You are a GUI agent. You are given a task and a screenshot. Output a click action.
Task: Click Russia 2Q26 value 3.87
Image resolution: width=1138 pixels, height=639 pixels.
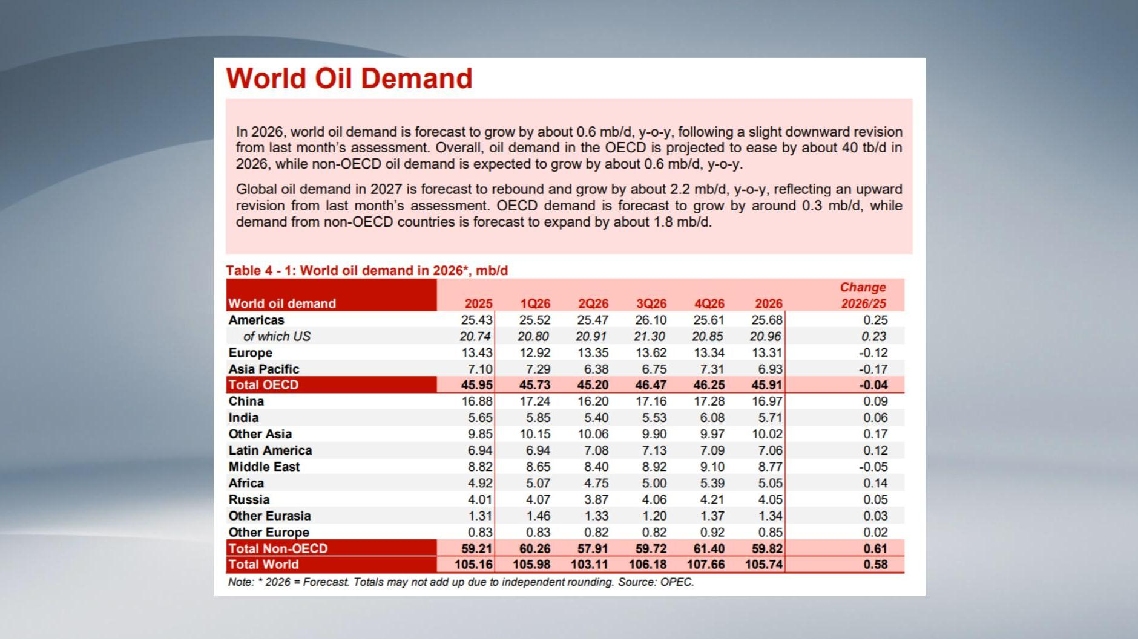point(597,500)
